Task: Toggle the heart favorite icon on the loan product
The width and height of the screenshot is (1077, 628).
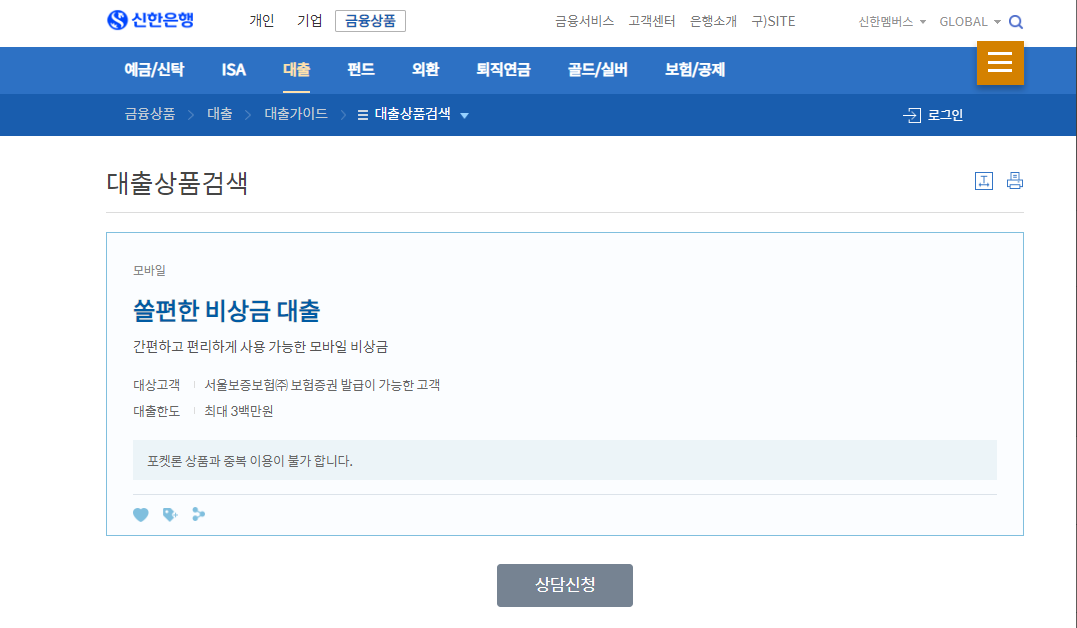Action: [x=140, y=514]
